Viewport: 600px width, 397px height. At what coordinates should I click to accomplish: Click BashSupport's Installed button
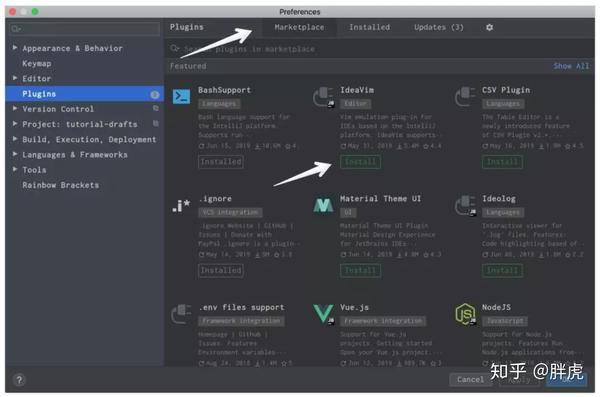pos(221,162)
